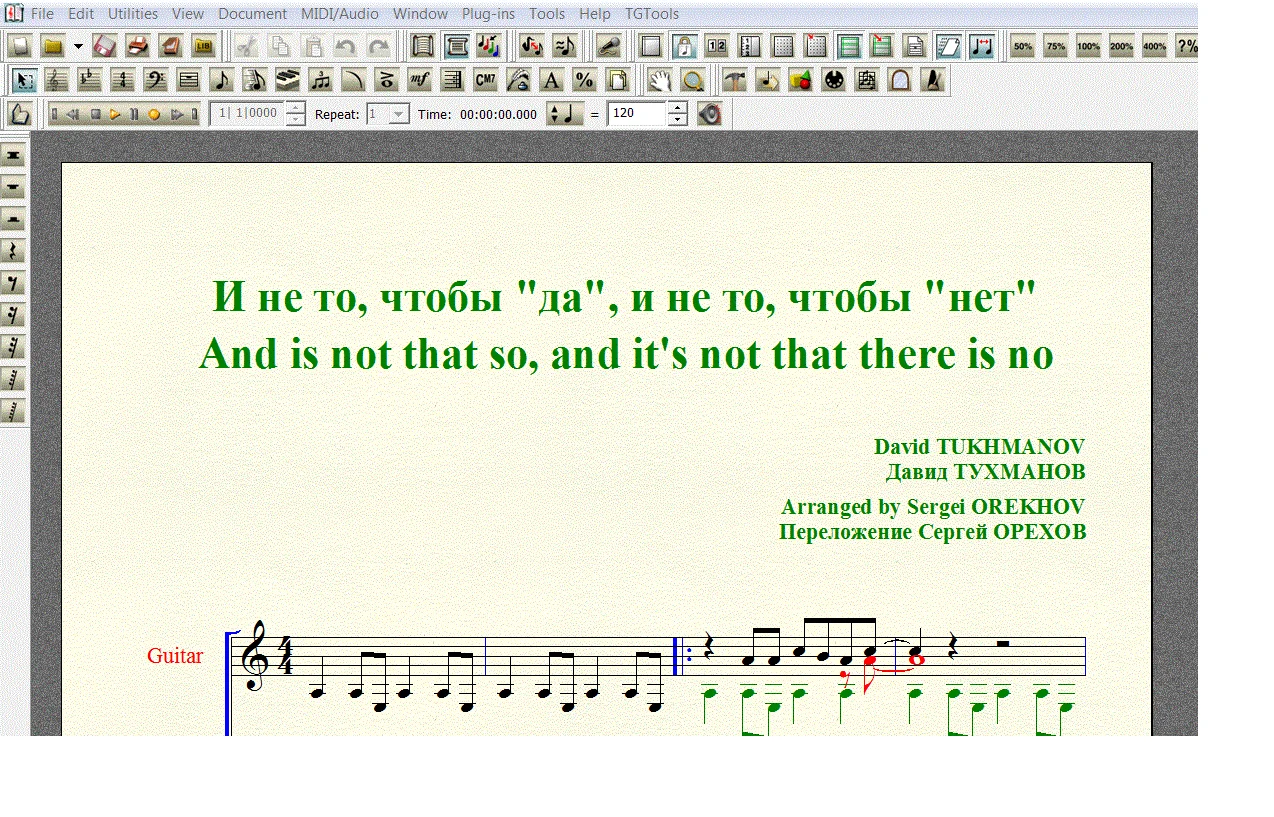Open the Plug-ins menu
Image resolution: width=1274 pixels, height=817 pixels.
(489, 14)
